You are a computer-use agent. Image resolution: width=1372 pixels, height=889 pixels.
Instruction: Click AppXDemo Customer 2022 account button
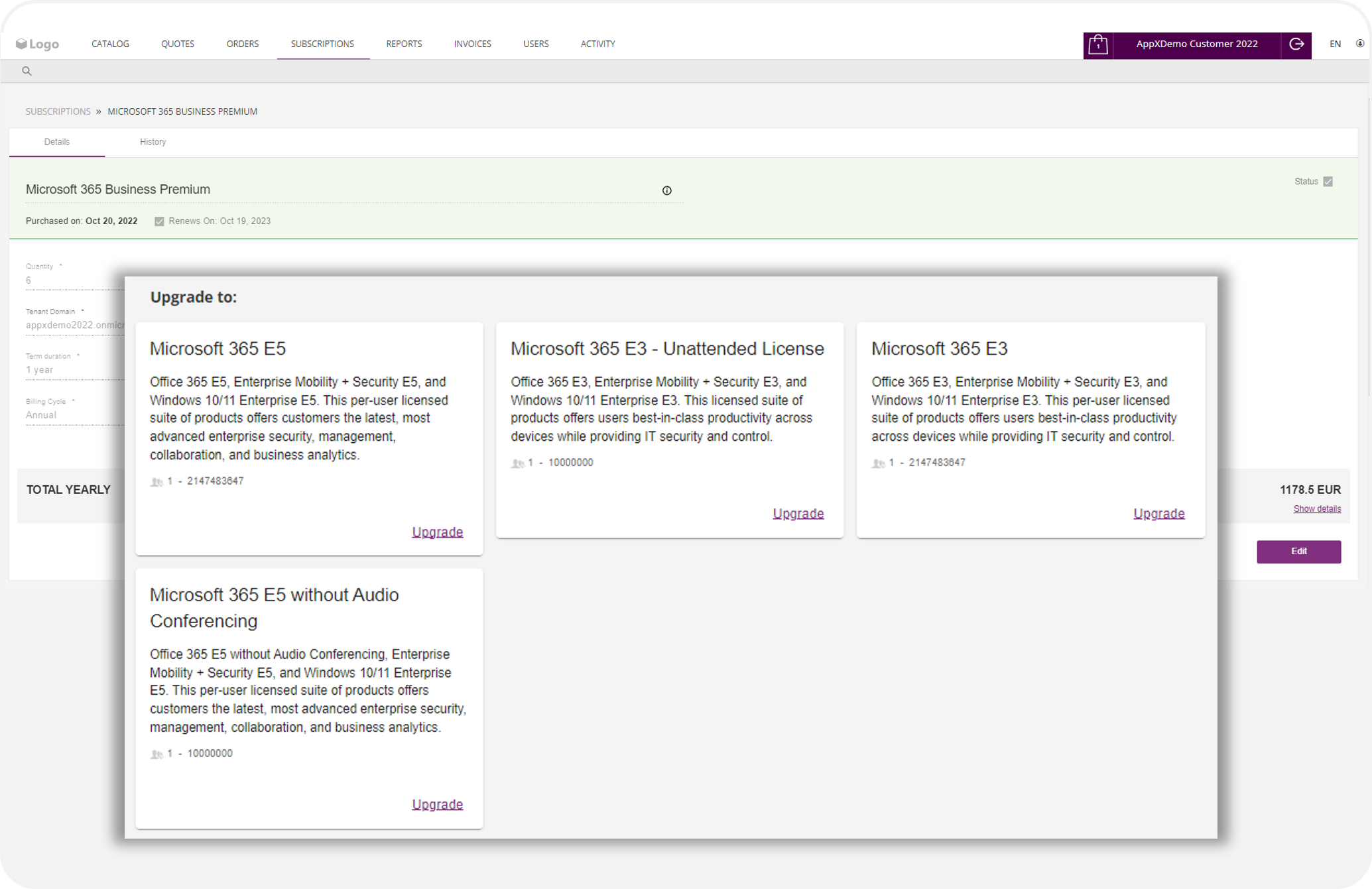coord(1197,44)
